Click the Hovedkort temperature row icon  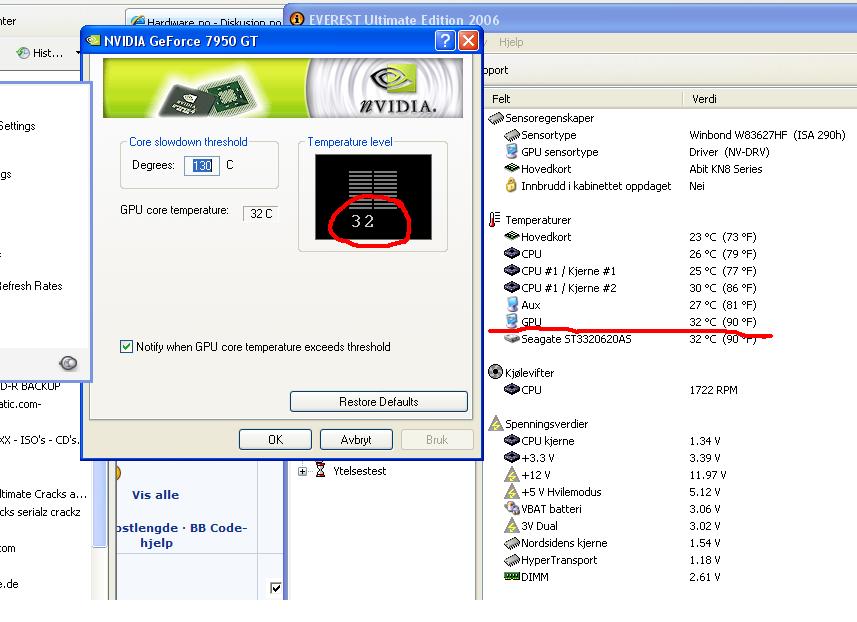tap(512, 236)
